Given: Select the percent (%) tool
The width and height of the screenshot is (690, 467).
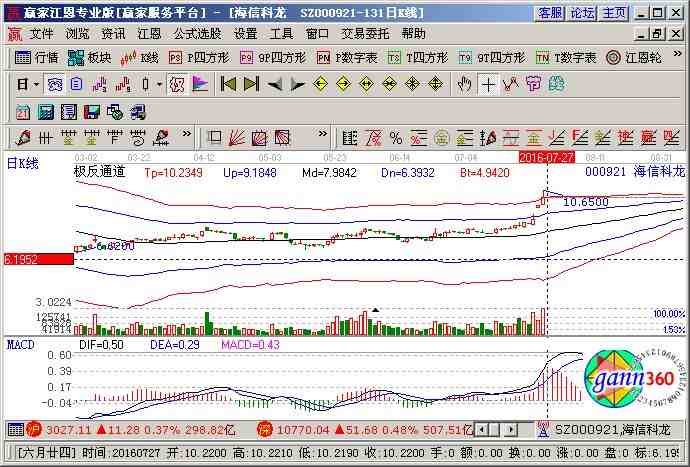Looking at the screenshot, I should (x=396, y=138).
